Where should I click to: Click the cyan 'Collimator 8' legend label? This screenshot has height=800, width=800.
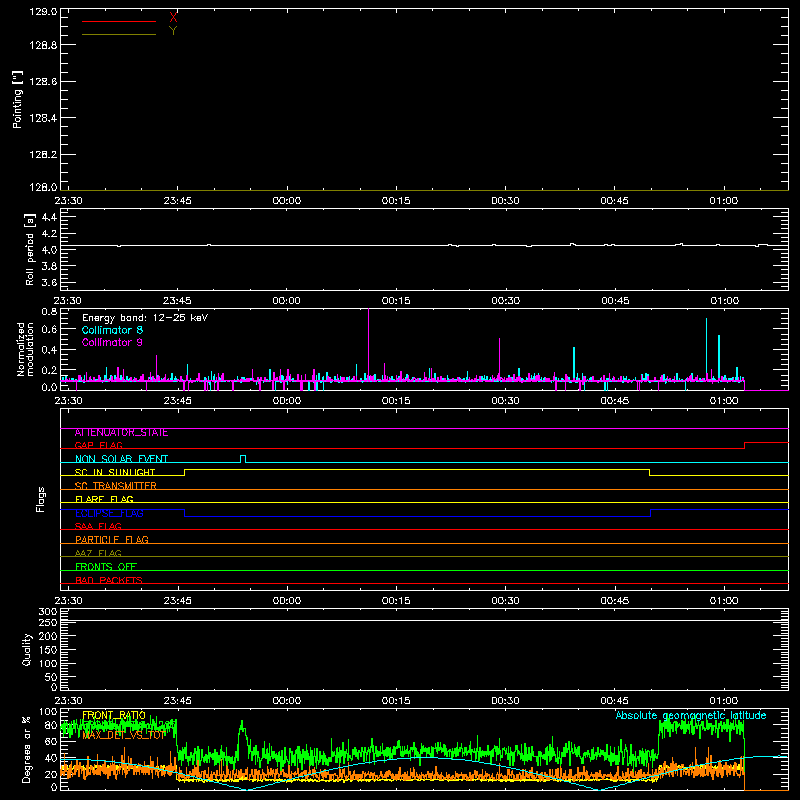(112, 330)
